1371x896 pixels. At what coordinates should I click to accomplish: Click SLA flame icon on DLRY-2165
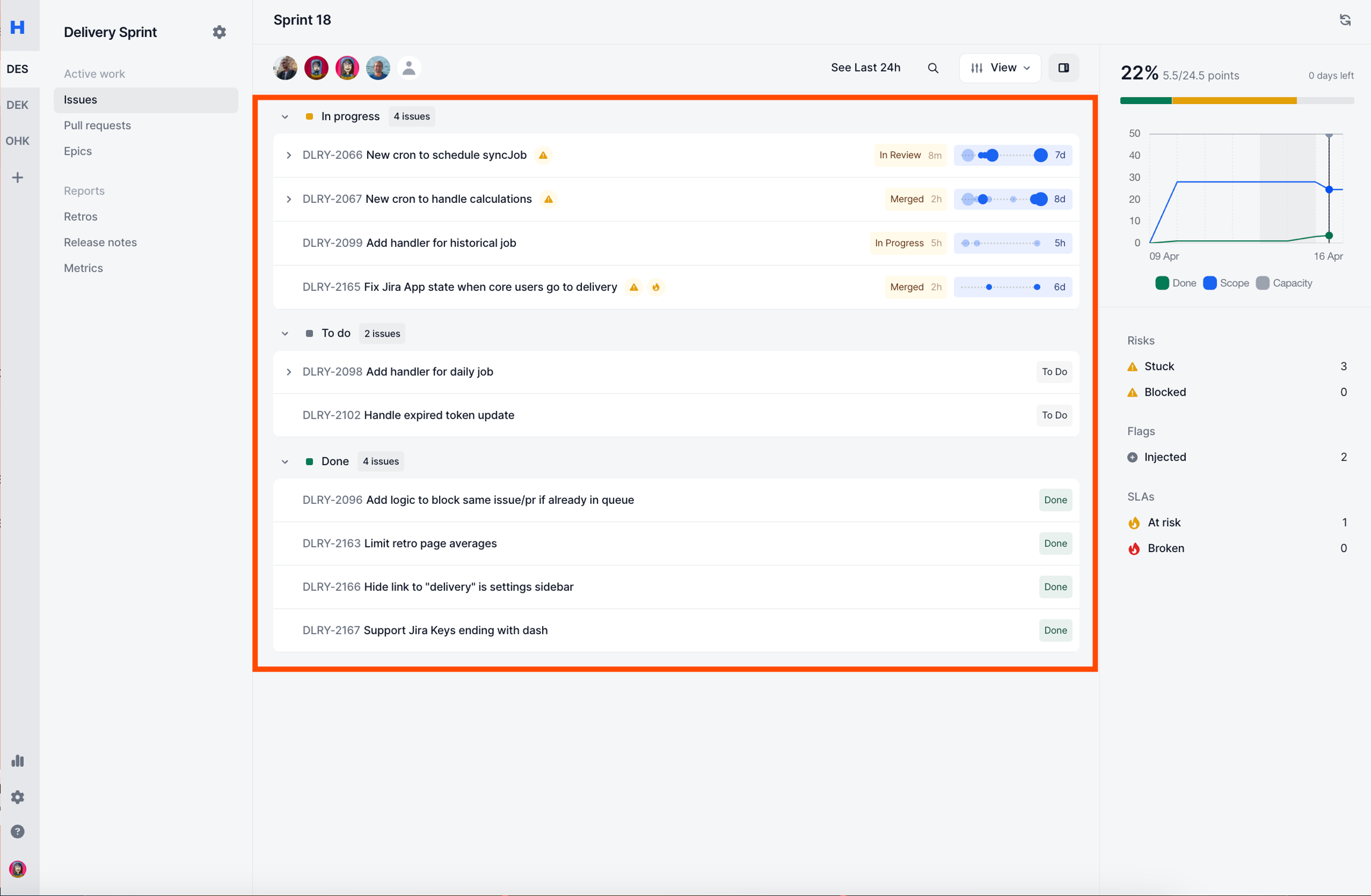pyautogui.click(x=656, y=287)
